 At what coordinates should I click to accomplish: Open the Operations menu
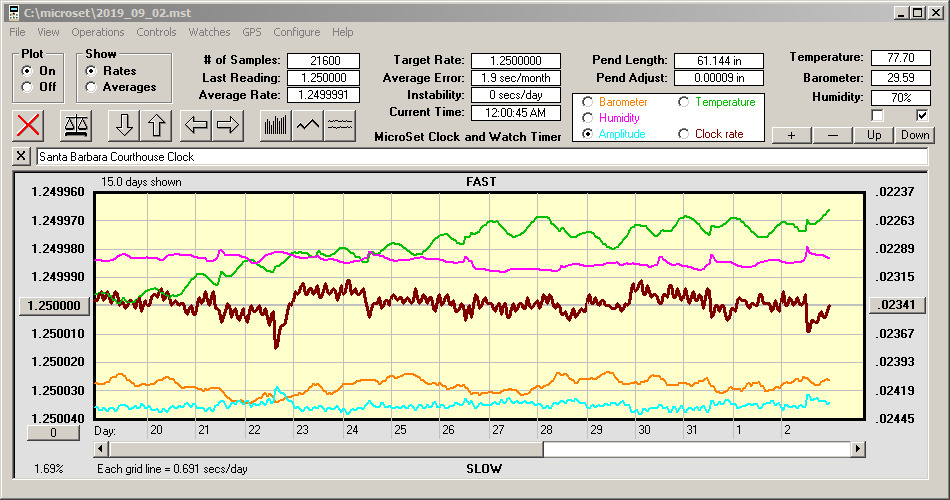click(98, 32)
